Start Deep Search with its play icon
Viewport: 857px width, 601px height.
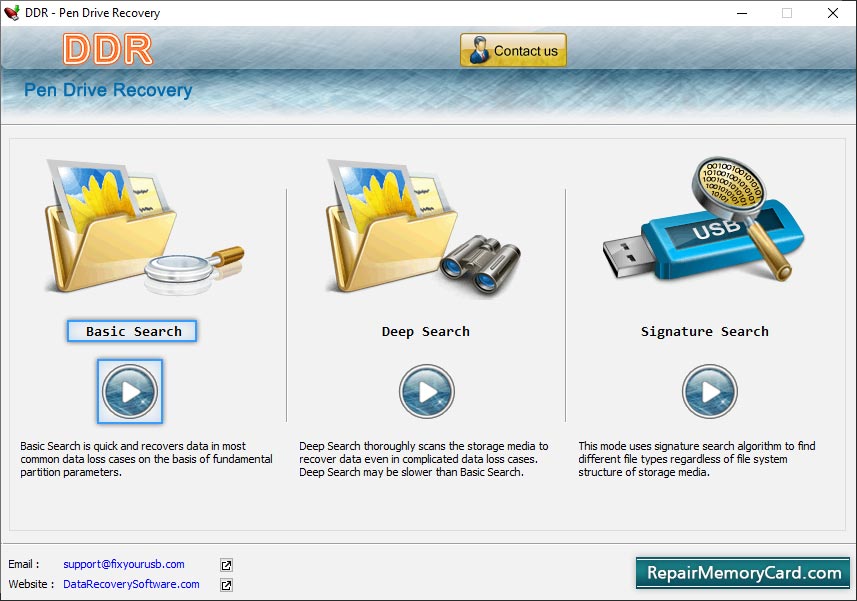coord(426,391)
